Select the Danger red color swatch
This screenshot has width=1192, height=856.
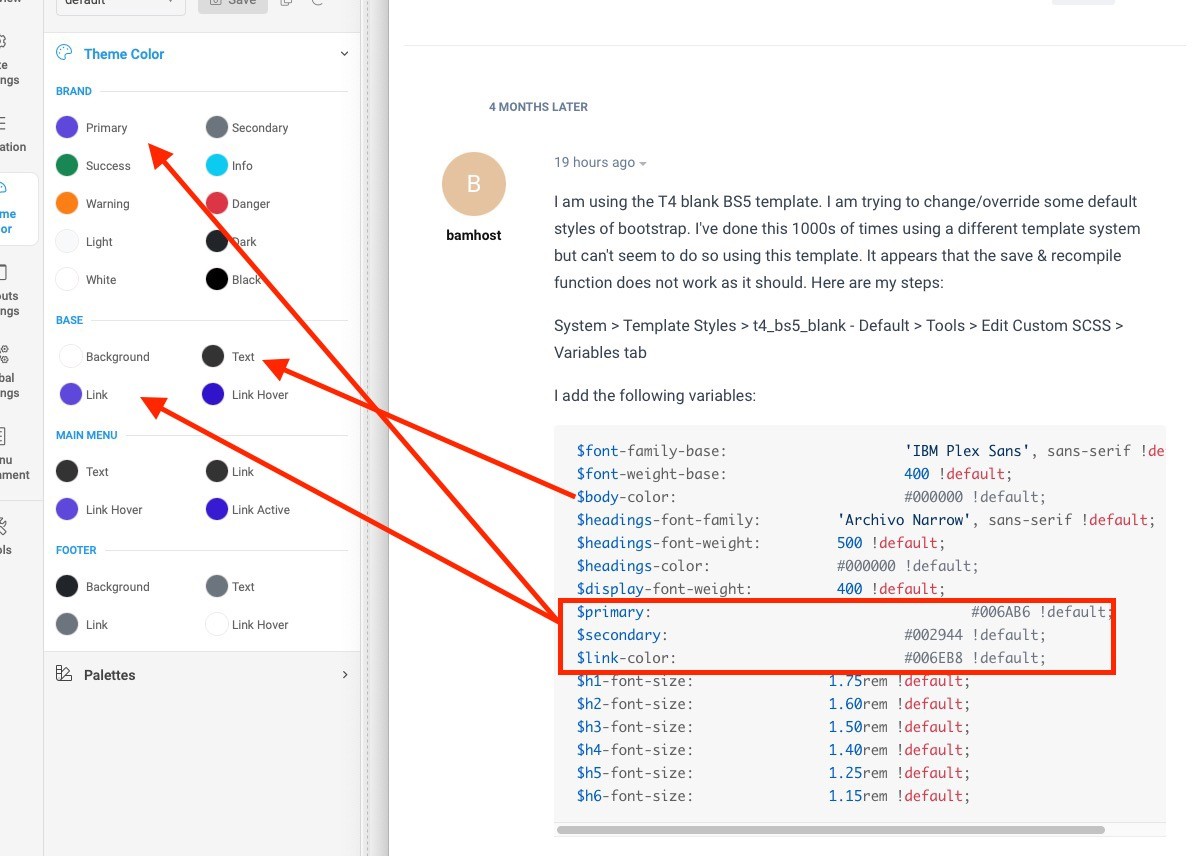(x=217, y=203)
